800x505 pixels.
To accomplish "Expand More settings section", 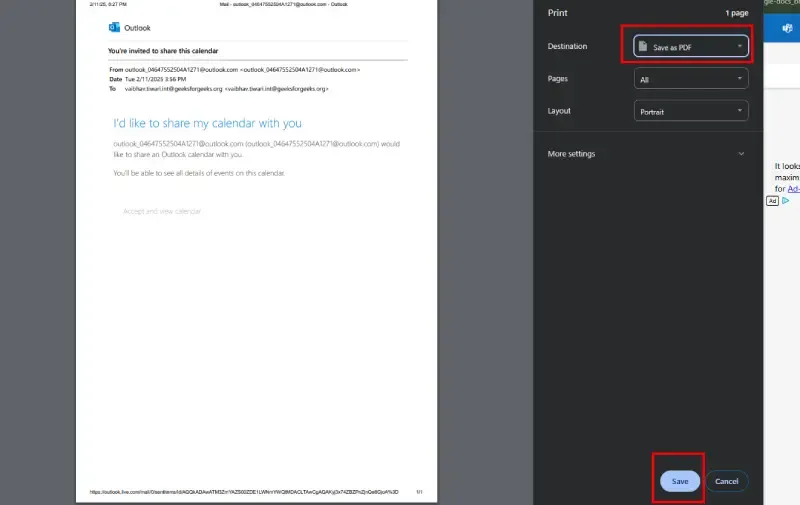I will click(646, 154).
